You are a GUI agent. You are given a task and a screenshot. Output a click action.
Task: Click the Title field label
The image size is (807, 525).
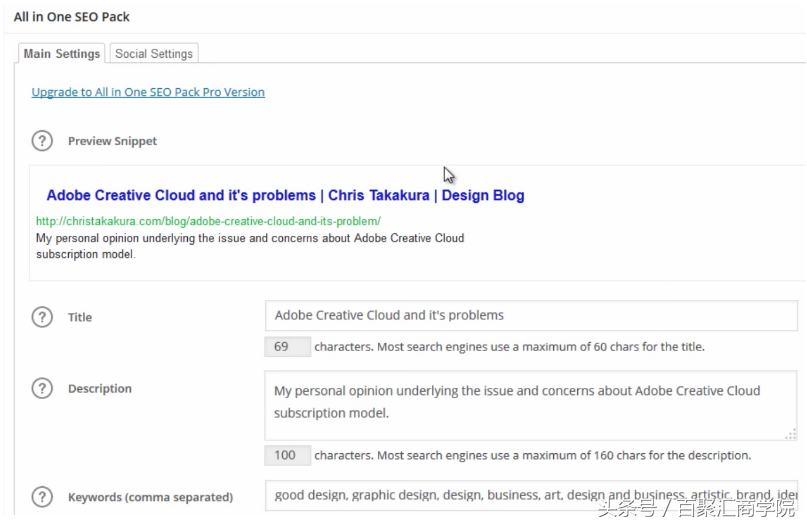(x=80, y=318)
